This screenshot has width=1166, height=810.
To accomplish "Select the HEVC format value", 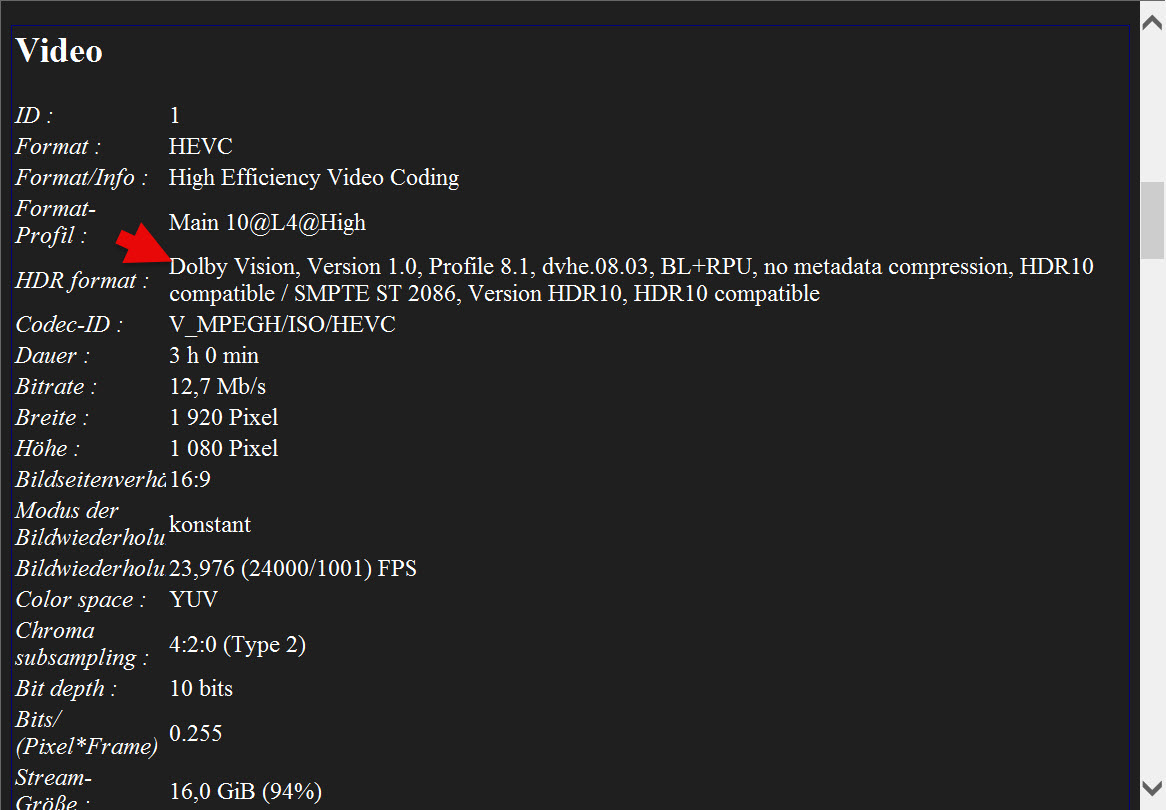I will 201,147.
